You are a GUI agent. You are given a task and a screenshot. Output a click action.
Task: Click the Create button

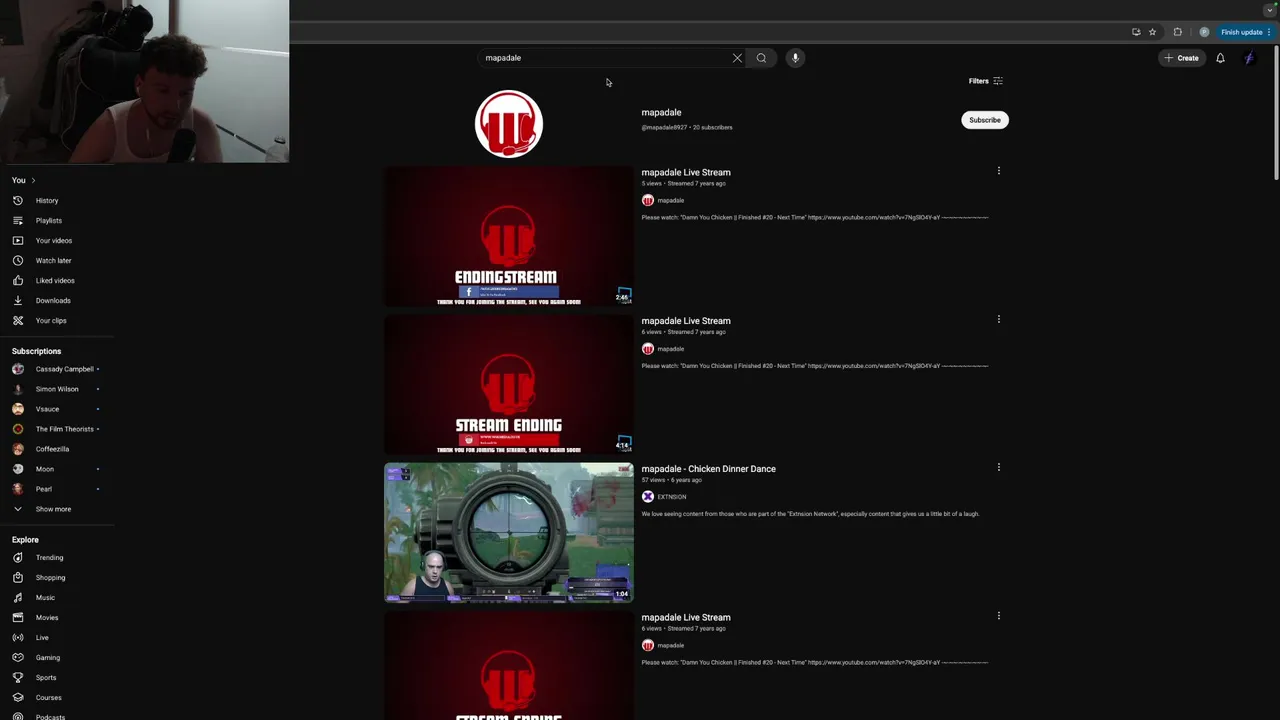1181,58
